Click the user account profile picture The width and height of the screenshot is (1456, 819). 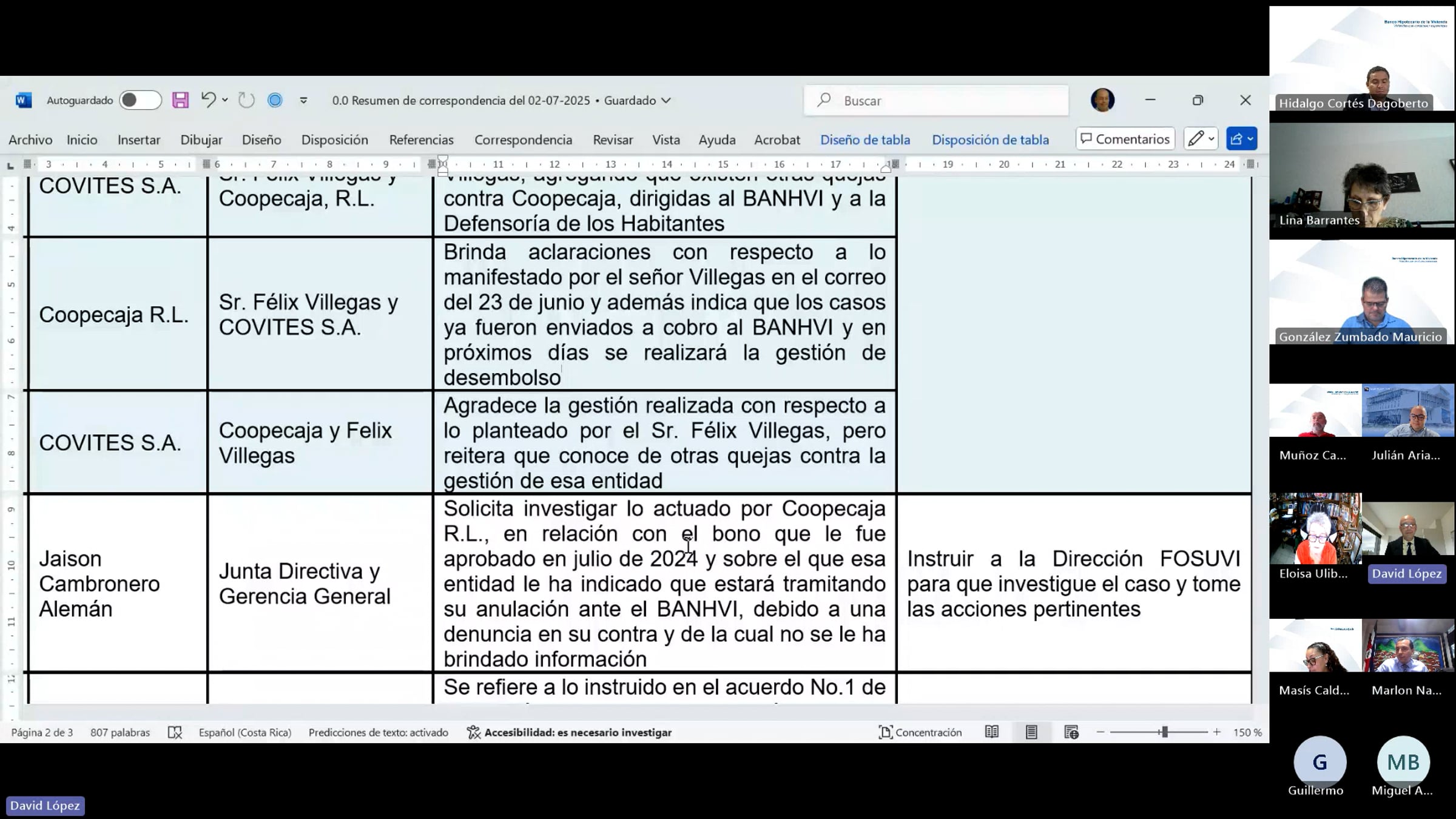(x=1102, y=100)
